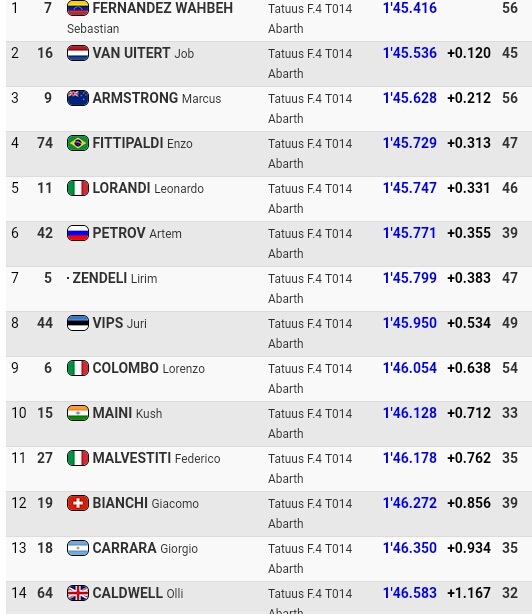Click the Venezuela flag beside Fernandez Wahbeh
The width and height of the screenshot is (532, 614).
tap(78, 8)
